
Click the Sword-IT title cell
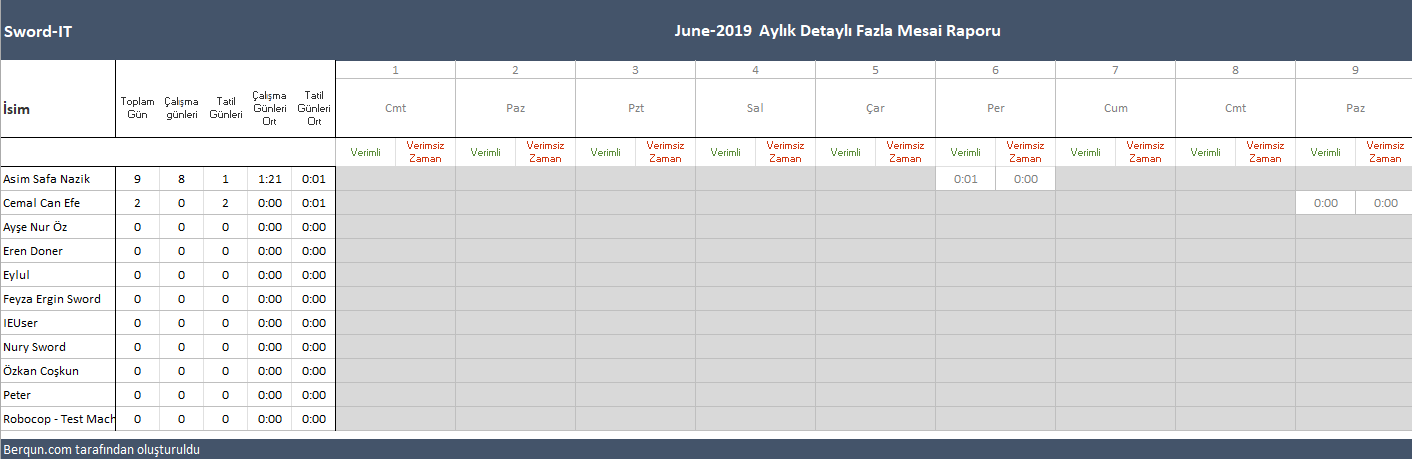pos(38,31)
